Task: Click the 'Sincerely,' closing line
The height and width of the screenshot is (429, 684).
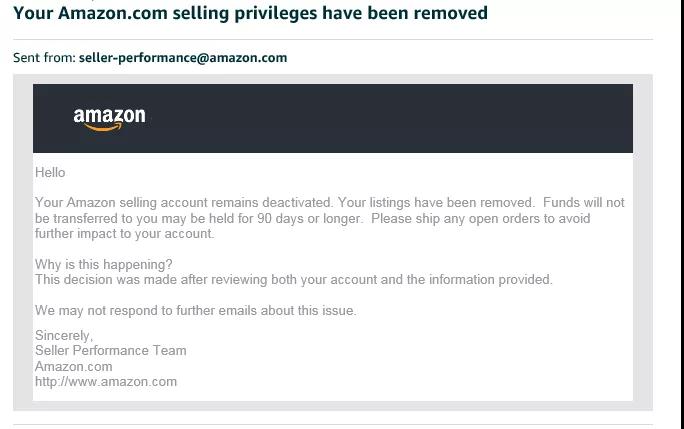Action: click(x=64, y=335)
